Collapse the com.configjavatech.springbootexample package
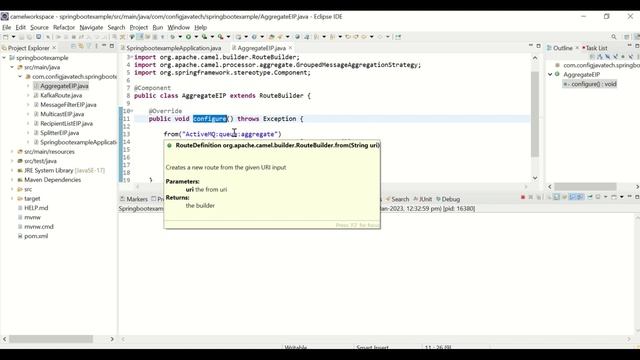 (x=20, y=77)
